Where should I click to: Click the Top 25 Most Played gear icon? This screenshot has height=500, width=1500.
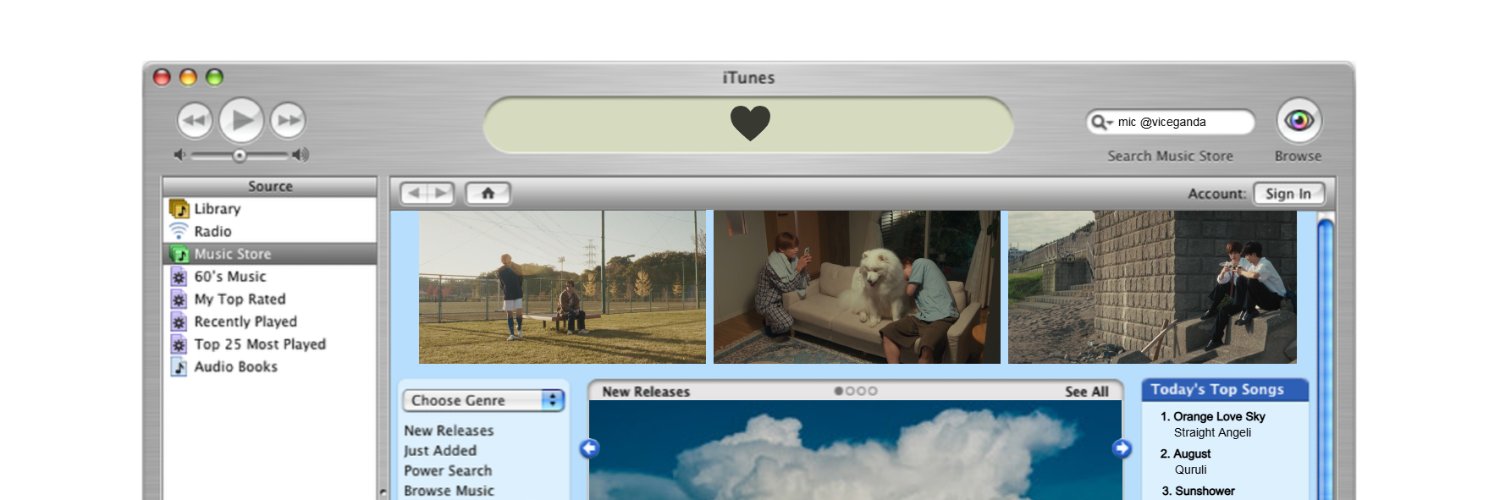[x=180, y=344]
